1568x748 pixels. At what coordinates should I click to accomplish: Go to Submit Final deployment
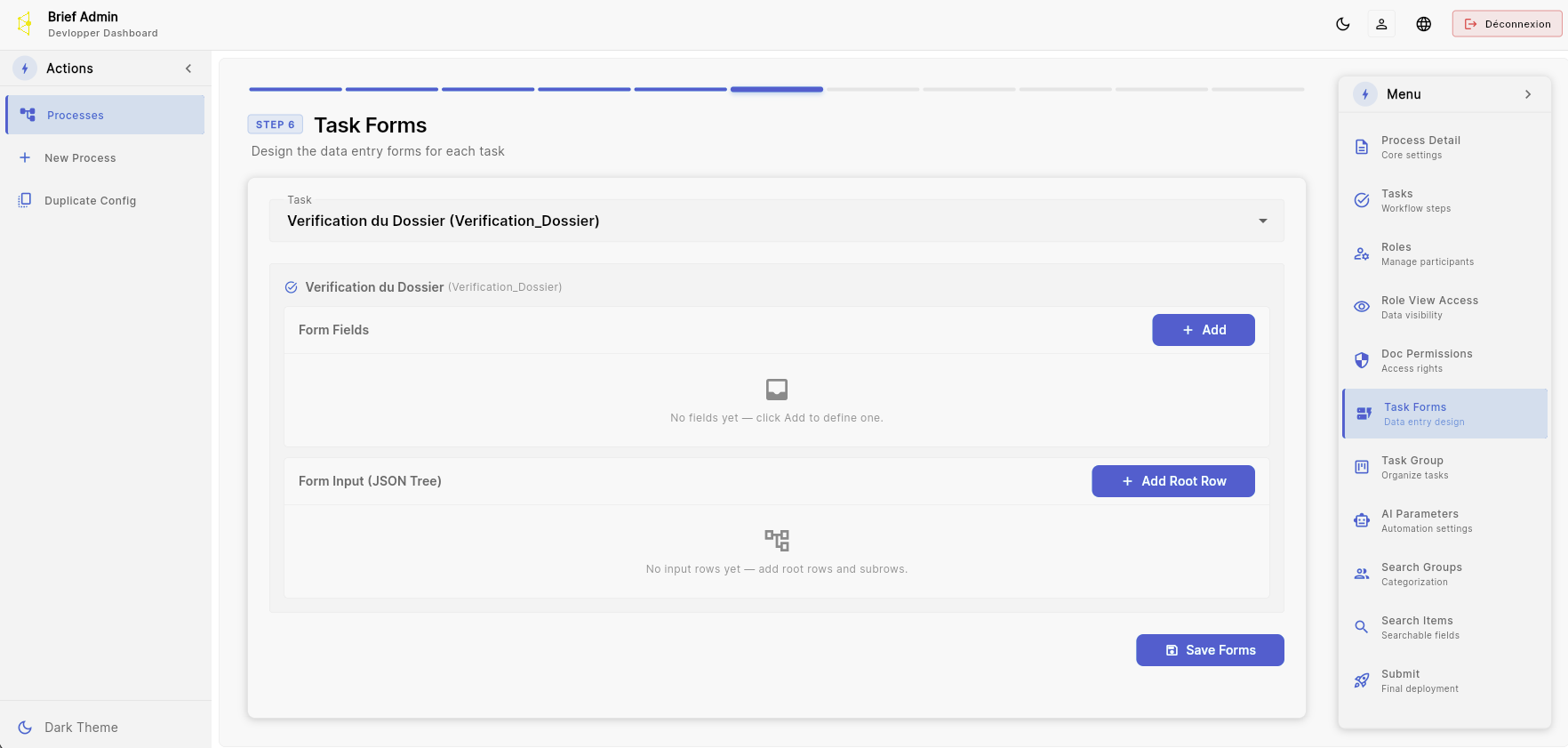pos(1445,680)
